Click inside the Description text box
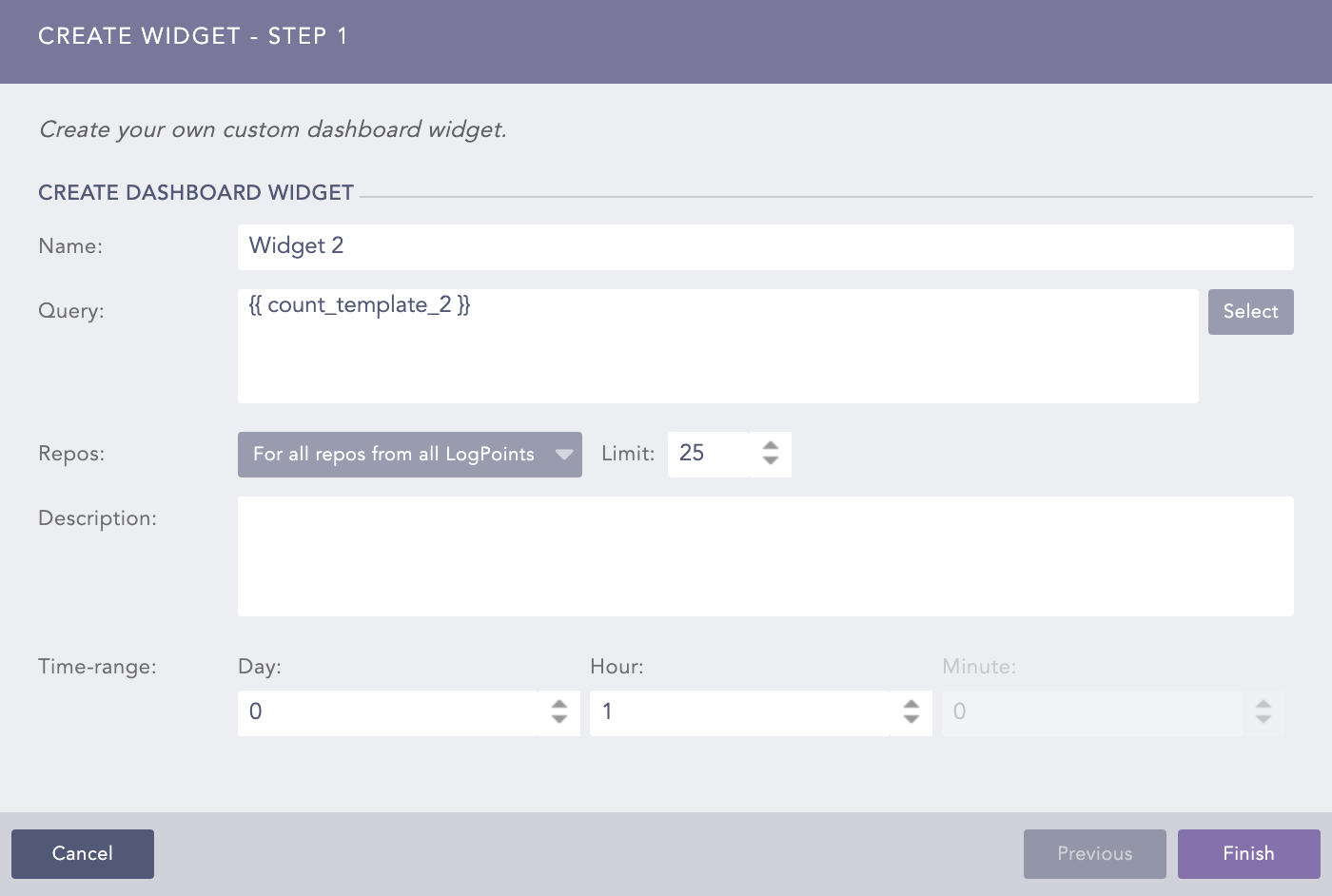Screen dimensions: 1332x896 point(765,555)
